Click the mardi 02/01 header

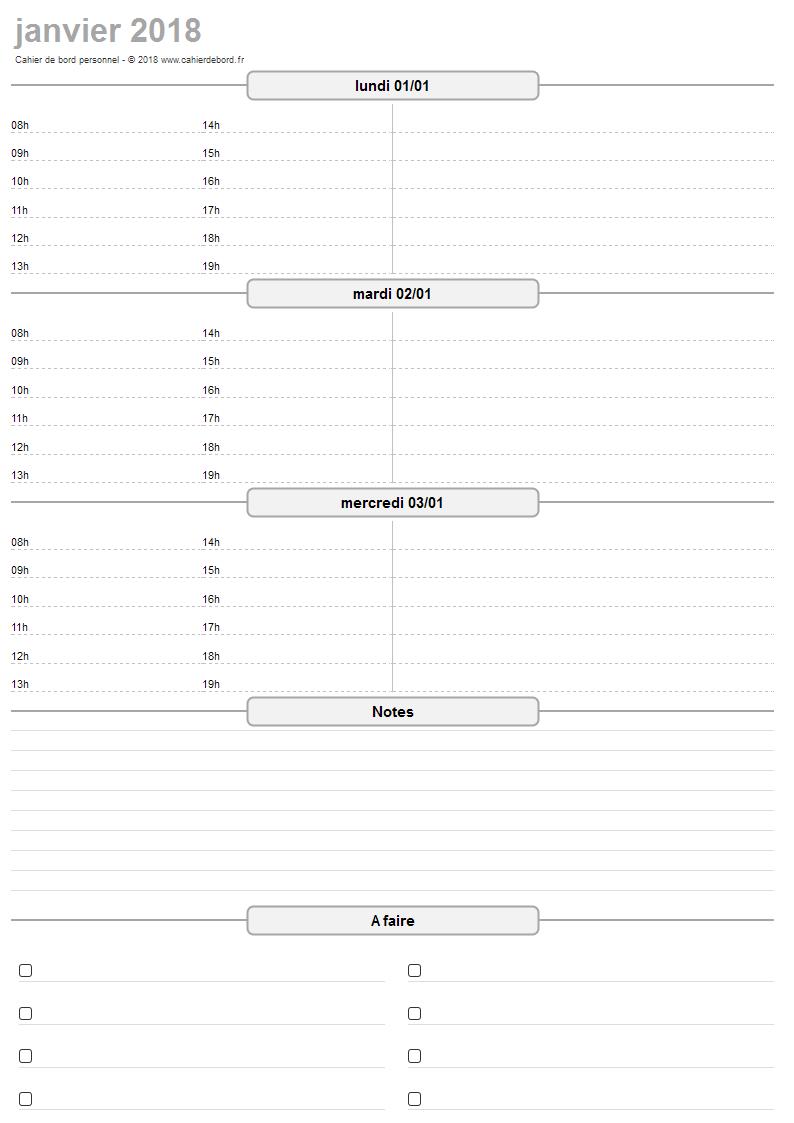coord(392,294)
